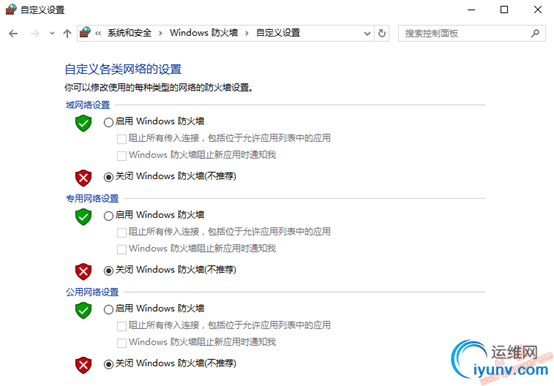
Task: Click red shield icon in public section
Action: click(x=83, y=365)
